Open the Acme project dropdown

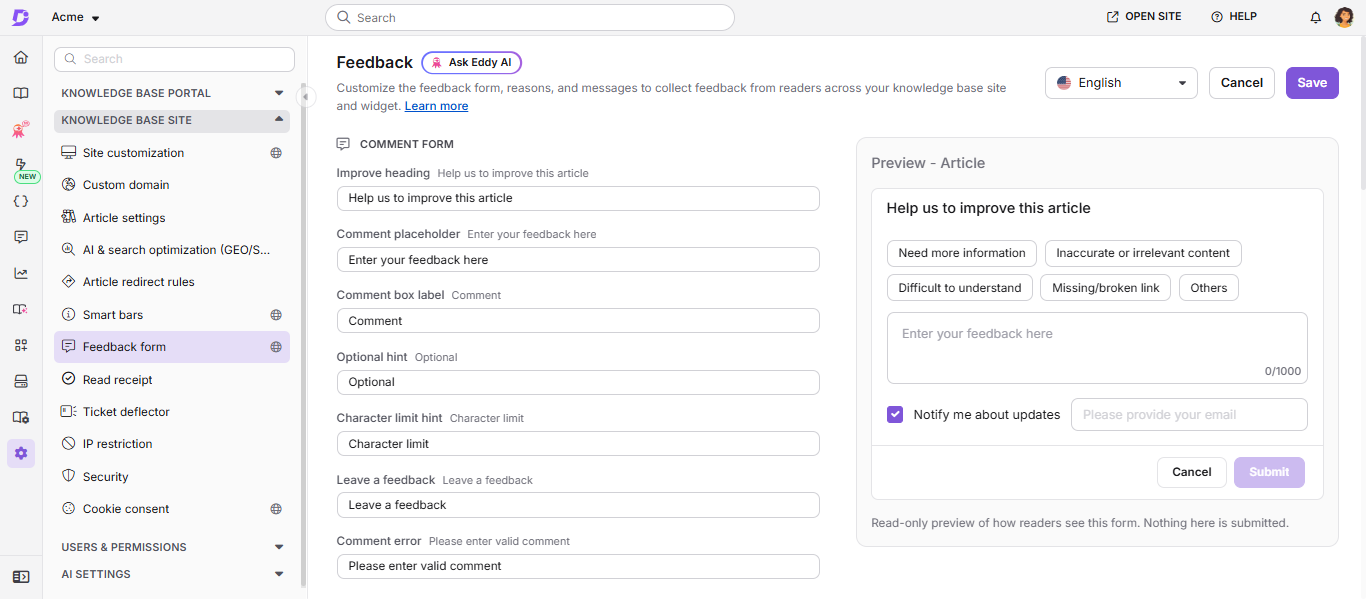76,17
